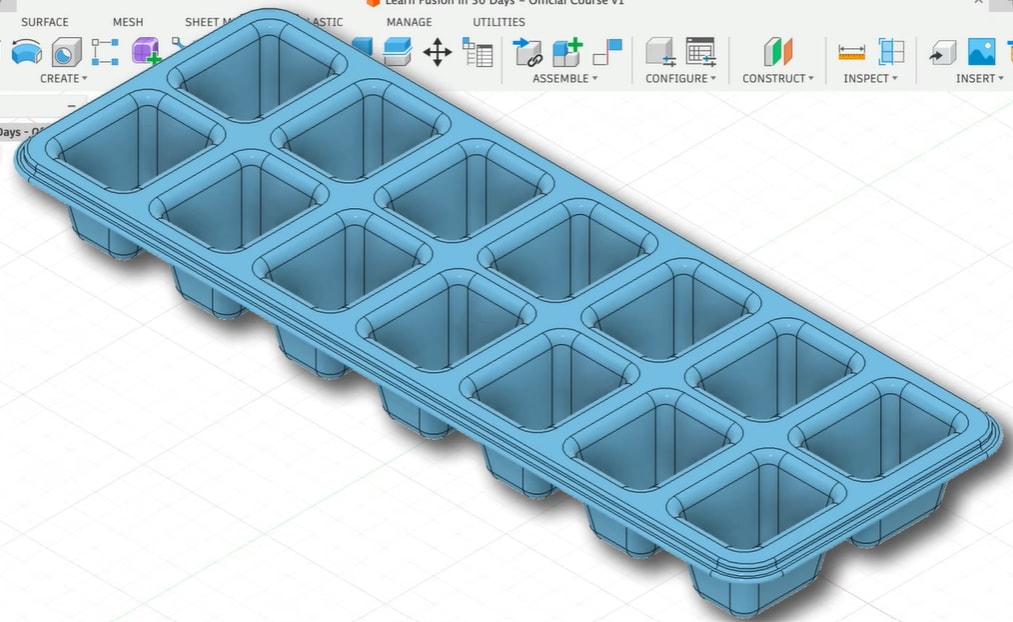
Task: Expand the CREATE dropdown
Action: pyautogui.click(x=63, y=78)
